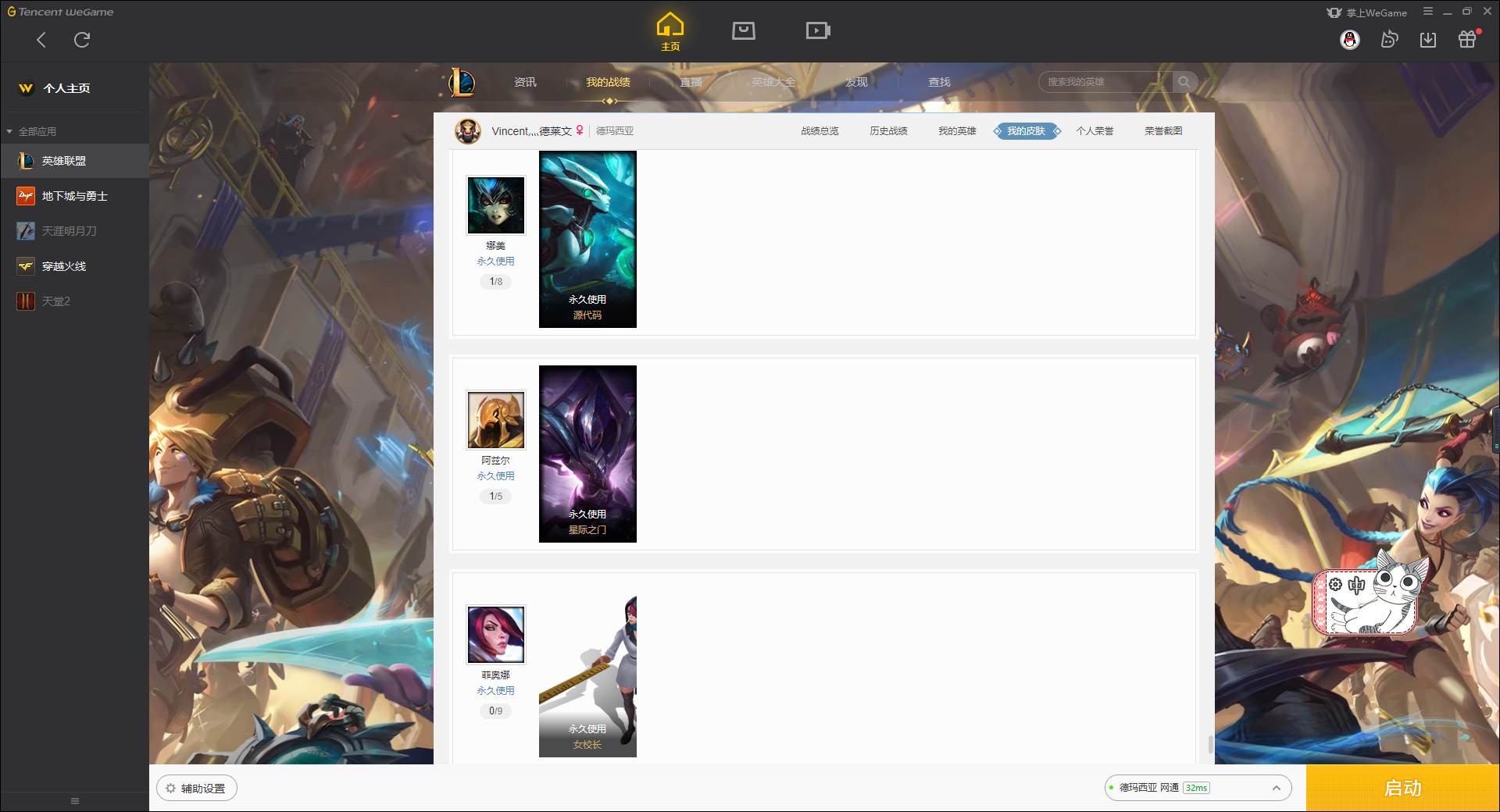Click the 1/8 skin count badge
Image resolution: width=1500 pixels, height=812 pixels.
(496, 282)
